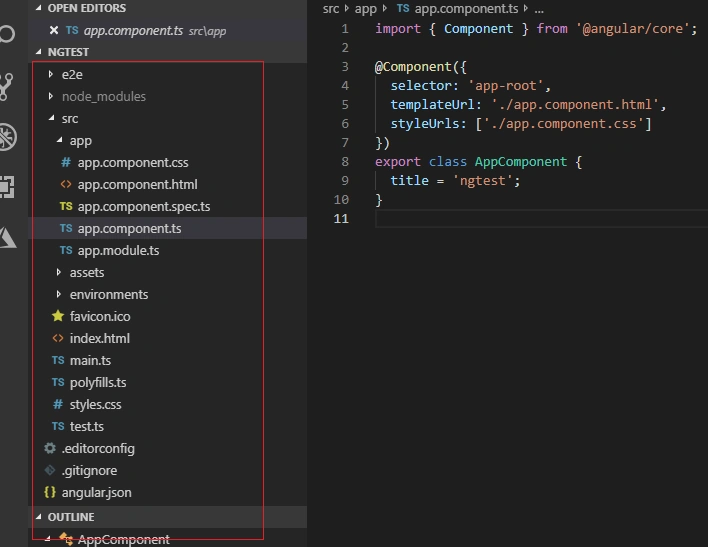Collapse the Outline section
The height and width of the screenshot is (547, 708).
38,517
